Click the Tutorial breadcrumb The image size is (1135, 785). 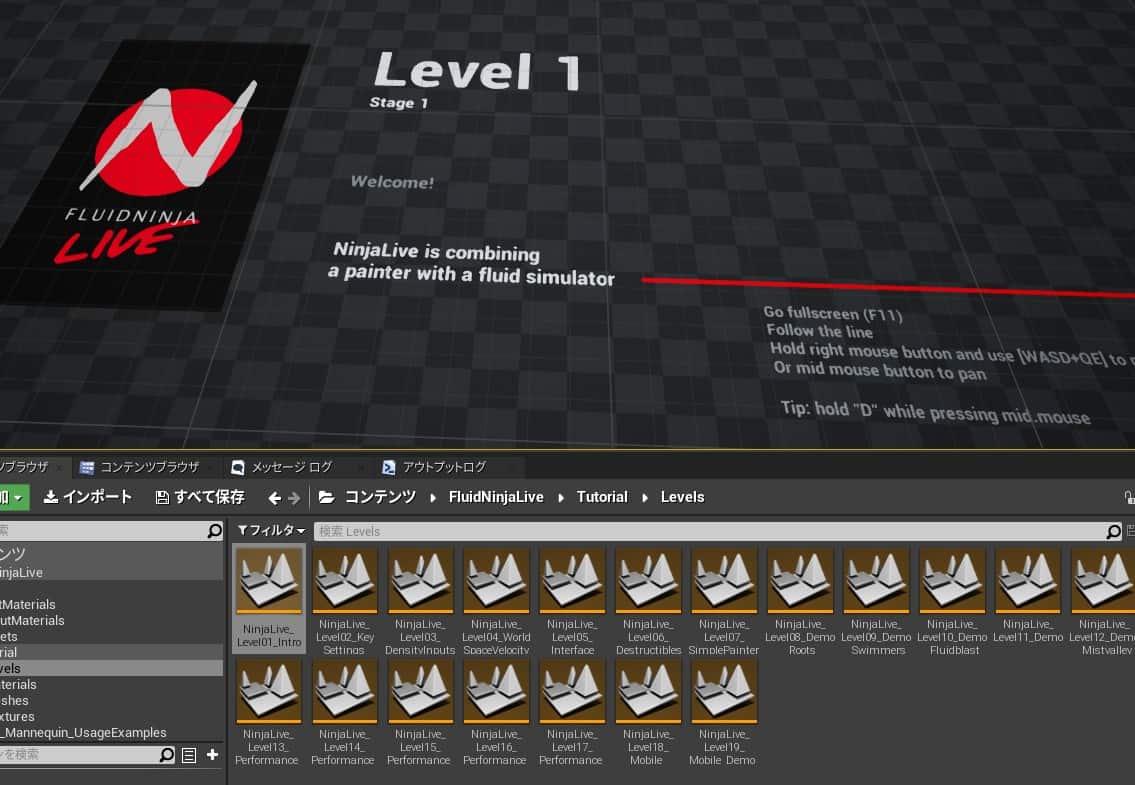602,497
